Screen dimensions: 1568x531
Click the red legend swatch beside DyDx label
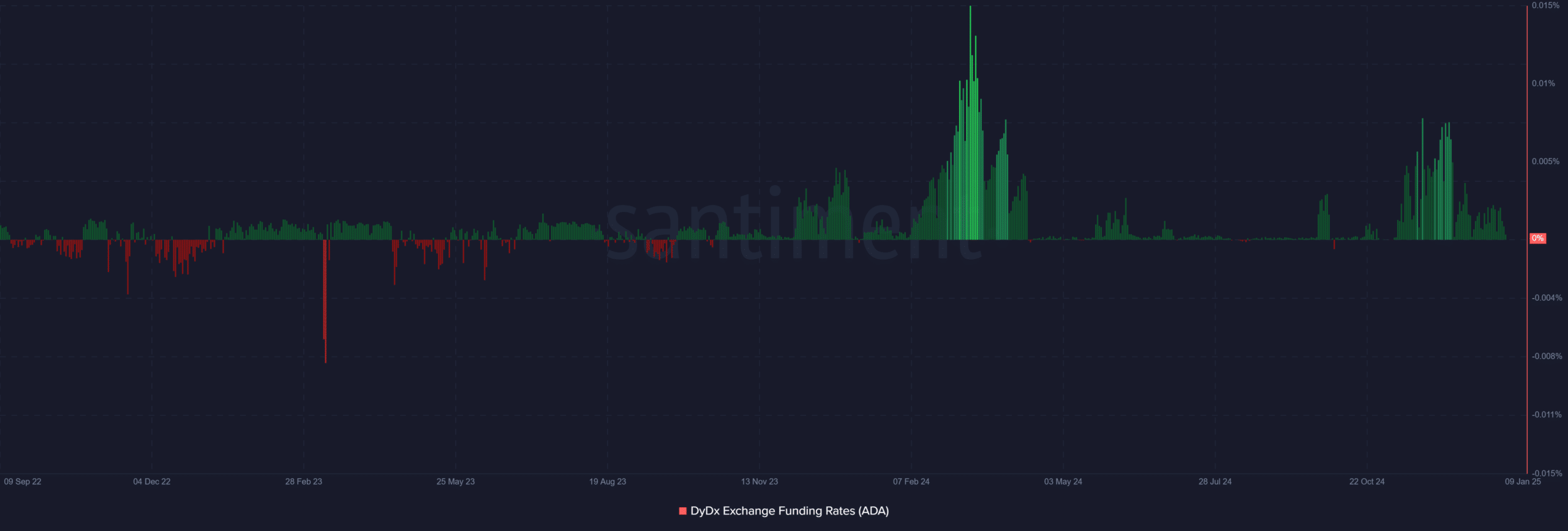(683, 511)
